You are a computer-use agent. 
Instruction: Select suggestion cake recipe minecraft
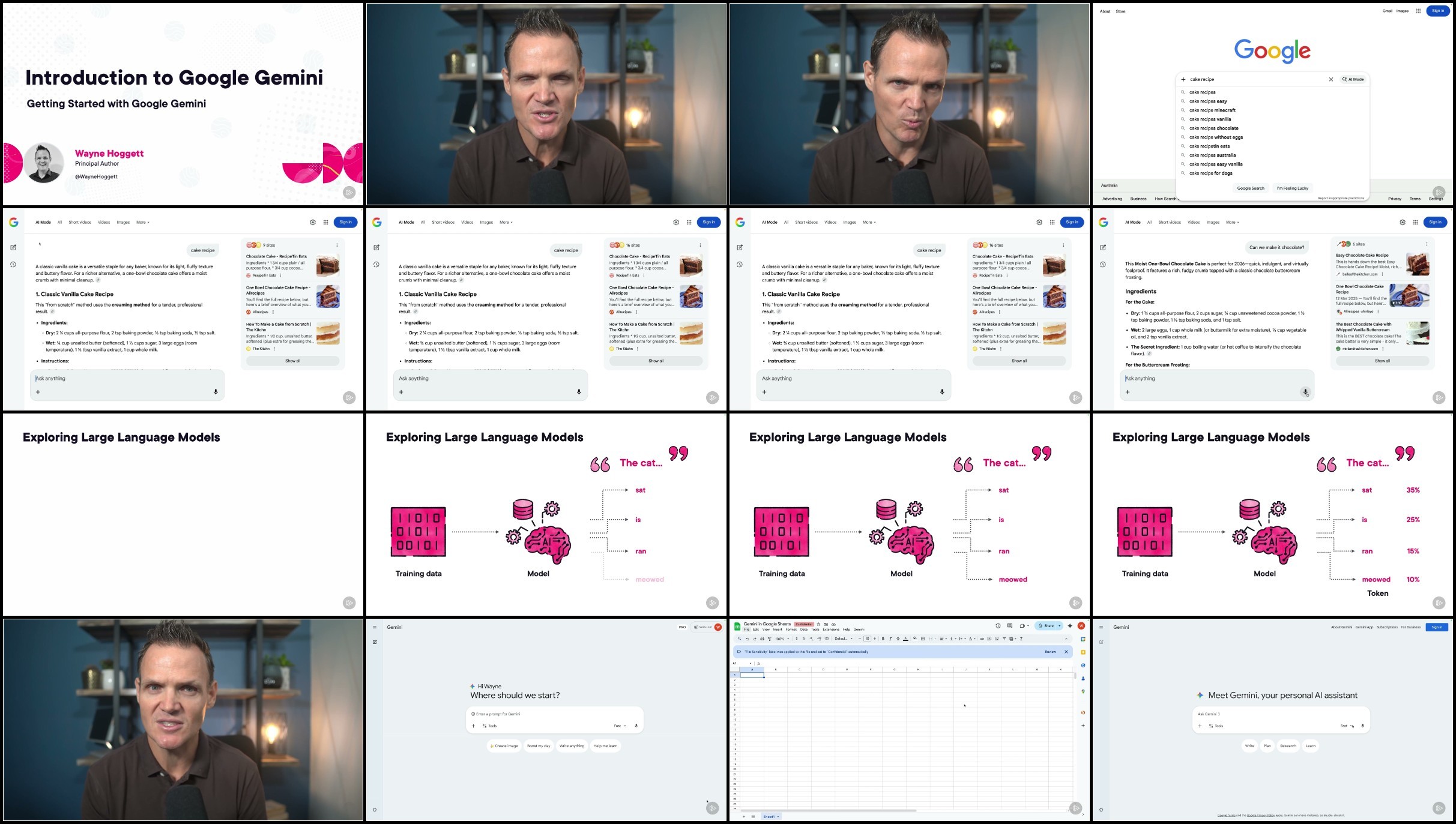coord(1212,110)
